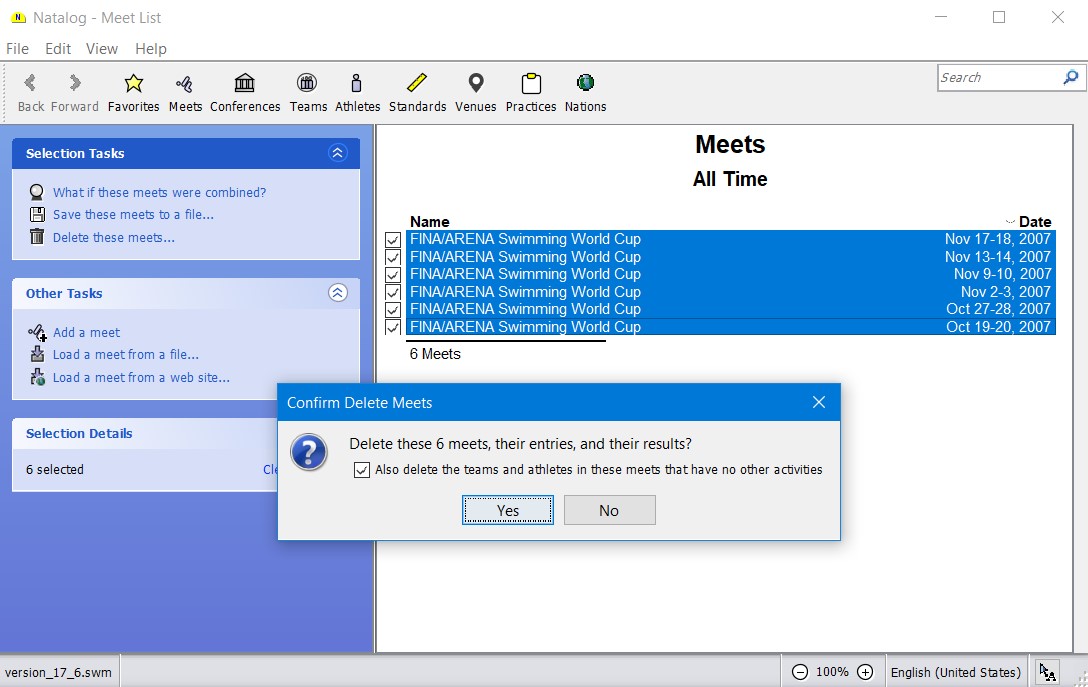Click the Date column sort arrow
Viewport: 1088px width, 687px height.
click(1010, 222)
